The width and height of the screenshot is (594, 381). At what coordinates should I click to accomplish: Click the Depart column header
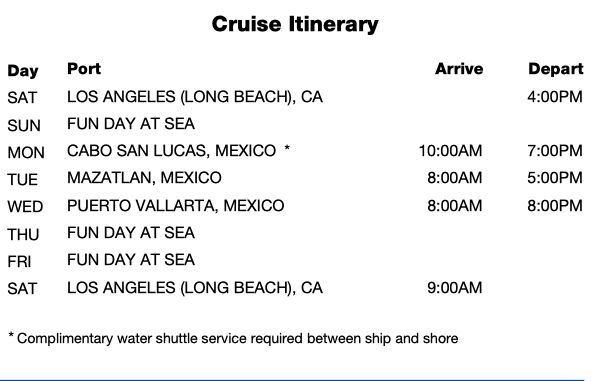(x=556, y=69)
